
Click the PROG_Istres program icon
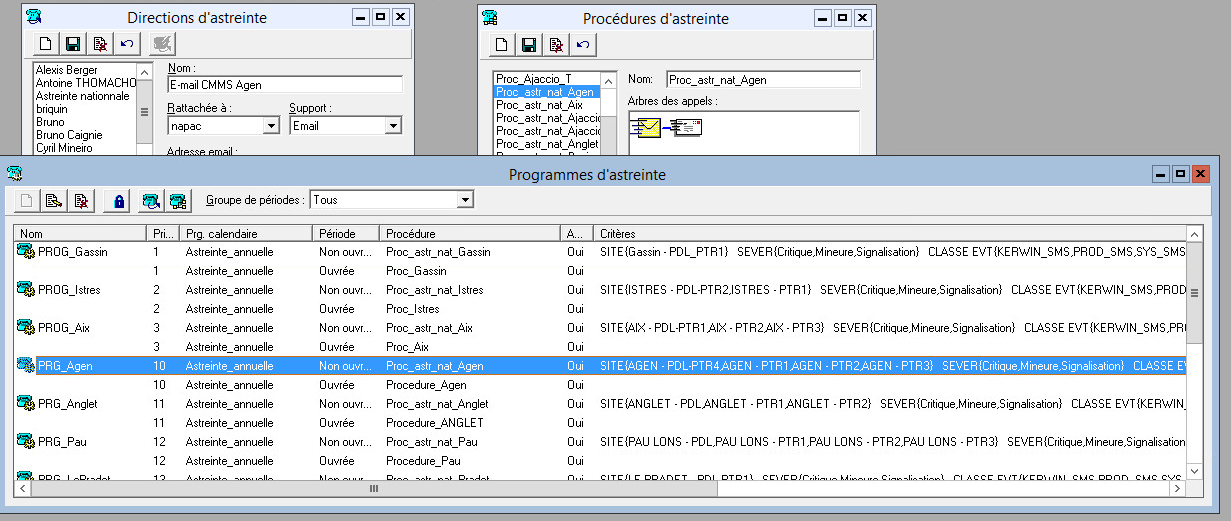pos(25,290)
